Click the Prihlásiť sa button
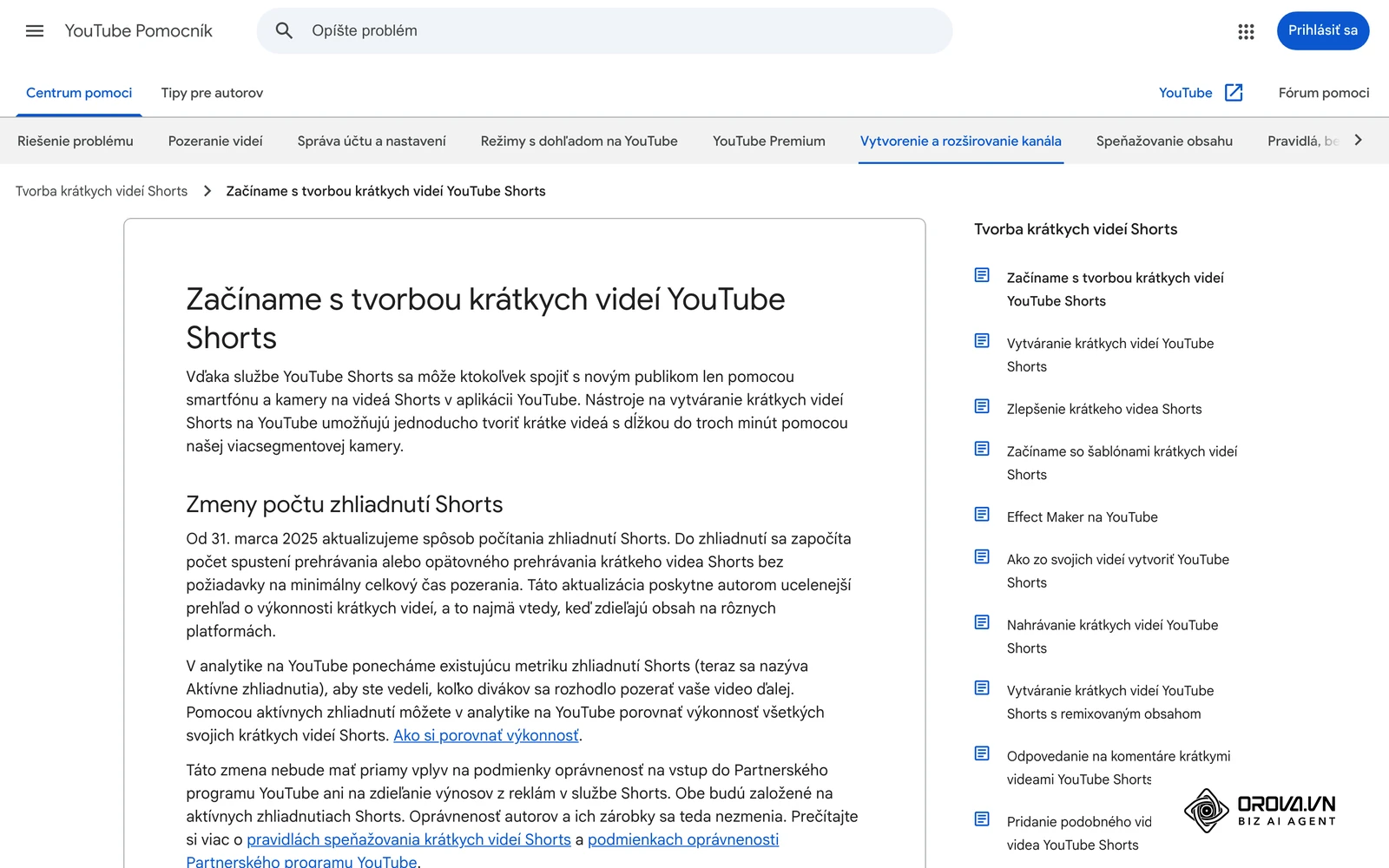 click(x=1323, y=30)
